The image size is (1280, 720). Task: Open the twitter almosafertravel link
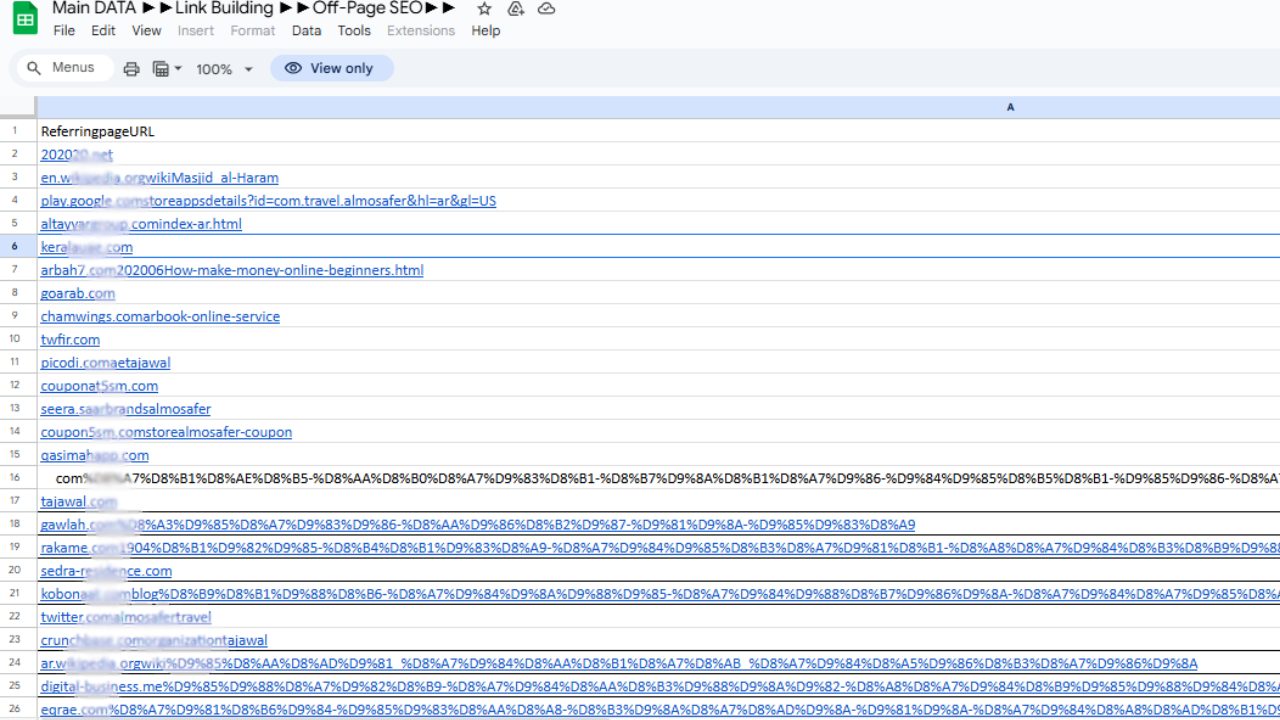coord(126,617)
